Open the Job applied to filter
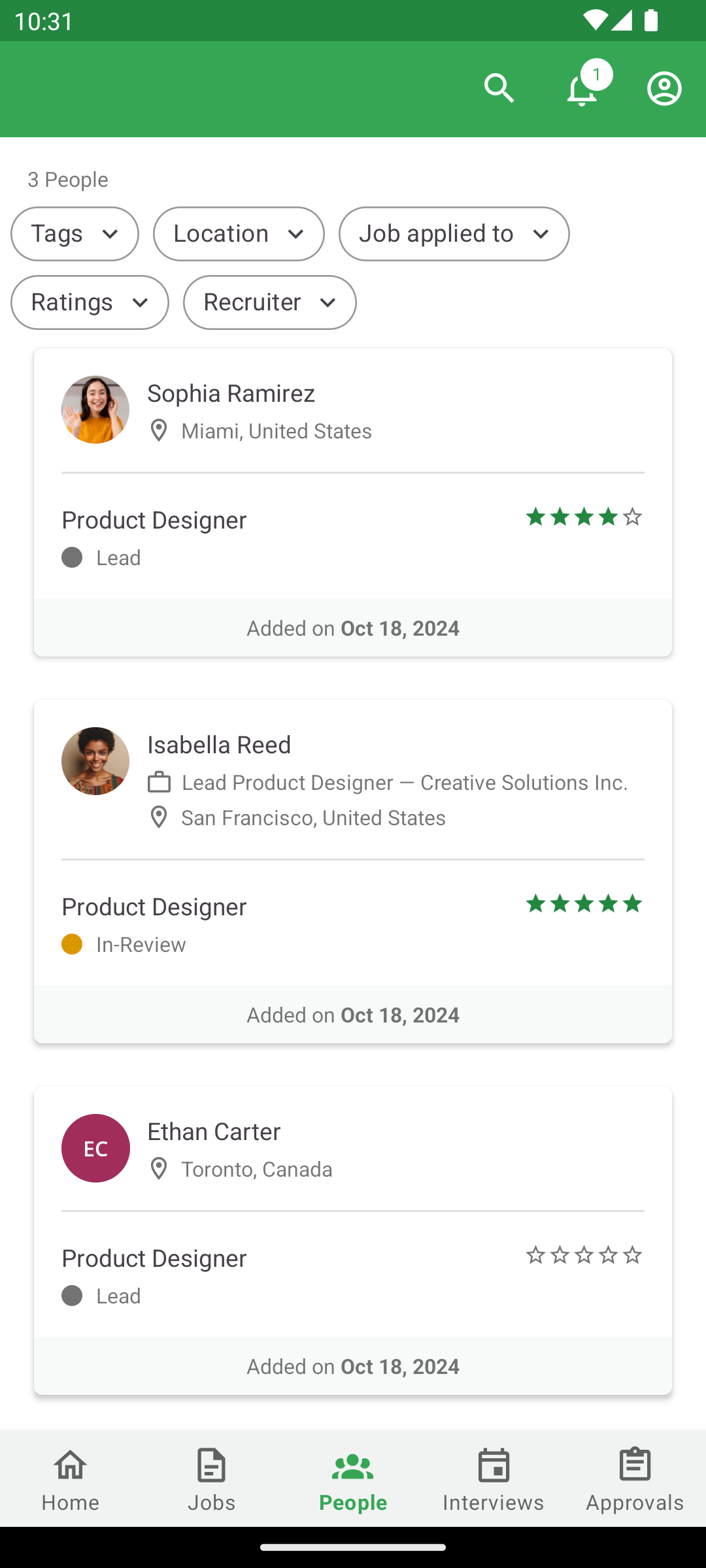This screenshot has height=1568, width=706. [x=454, y=234]
